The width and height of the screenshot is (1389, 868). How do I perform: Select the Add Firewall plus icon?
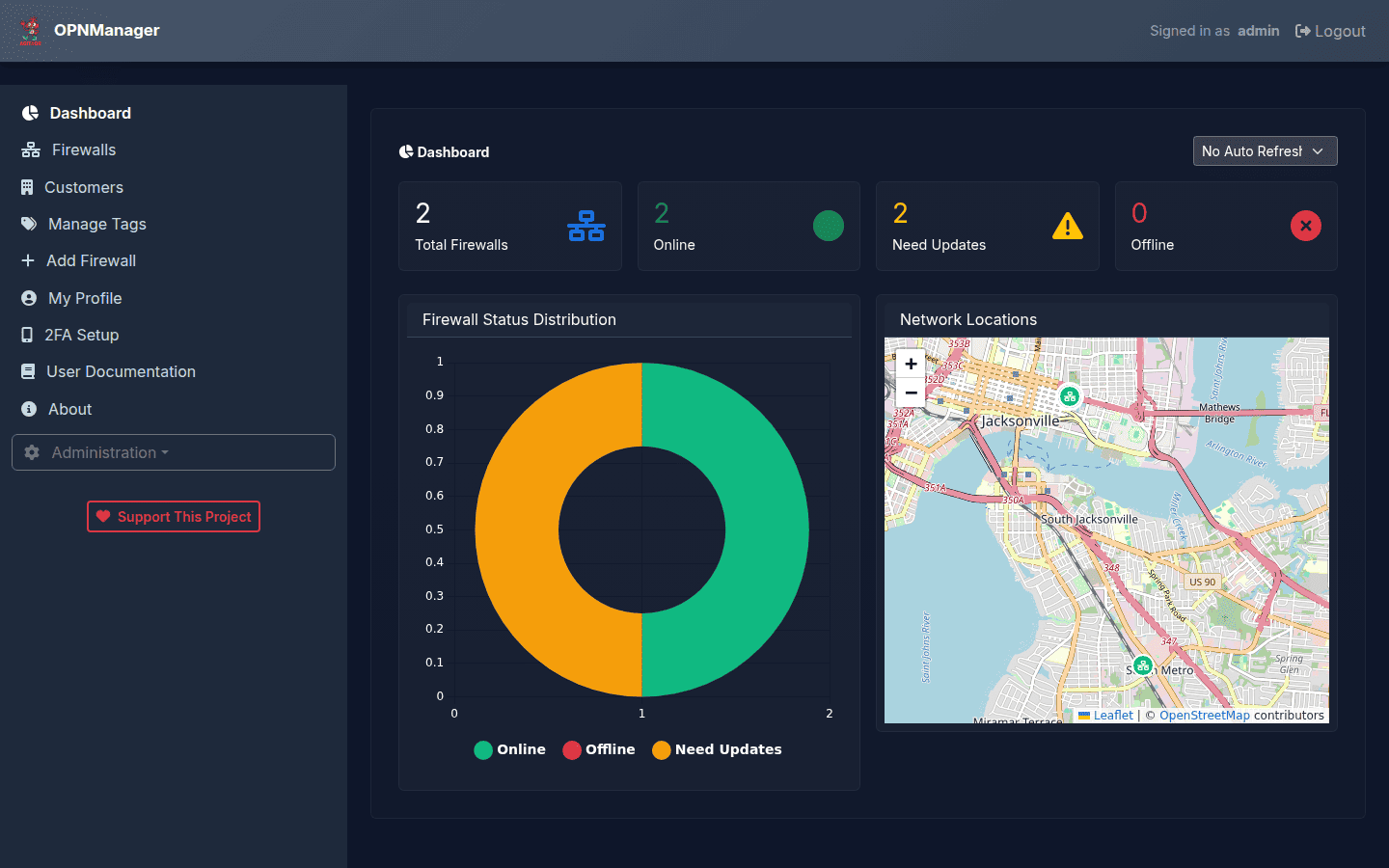(x=28, y=260)
